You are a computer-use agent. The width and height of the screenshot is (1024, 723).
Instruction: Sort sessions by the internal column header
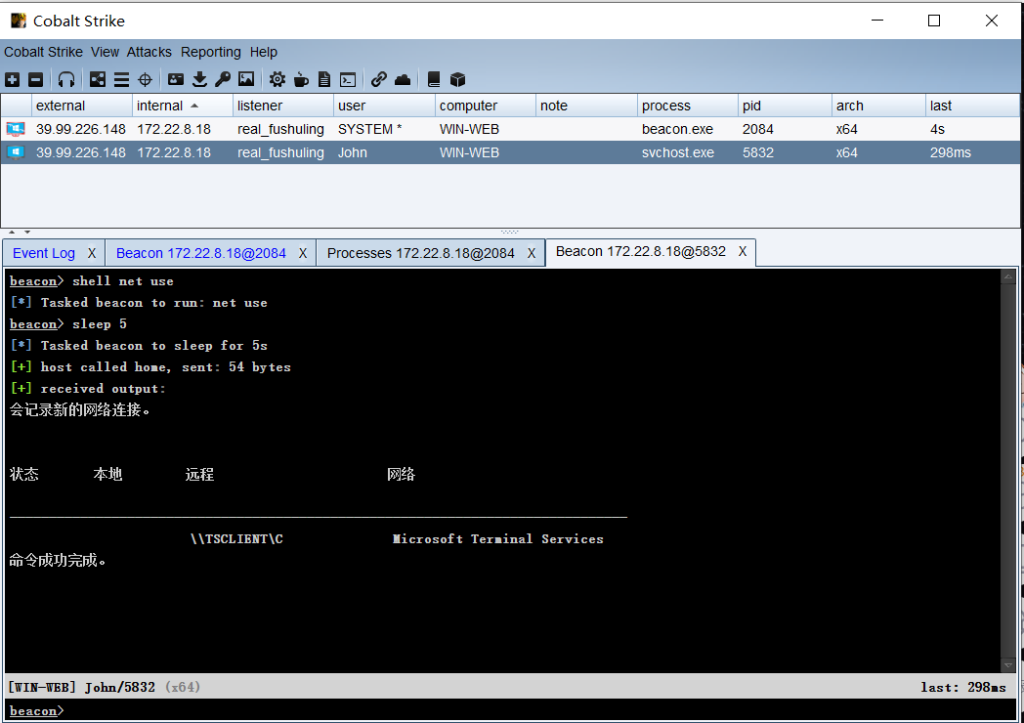pos(160,106)
